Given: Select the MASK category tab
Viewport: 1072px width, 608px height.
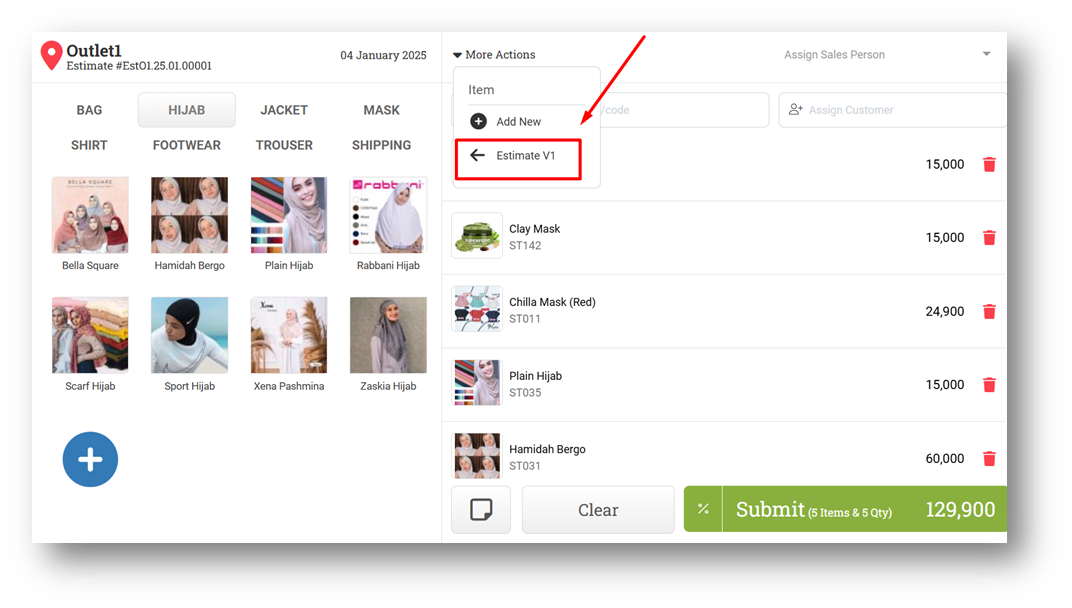Looking at the screenshot, I should [x=381, y=110].
